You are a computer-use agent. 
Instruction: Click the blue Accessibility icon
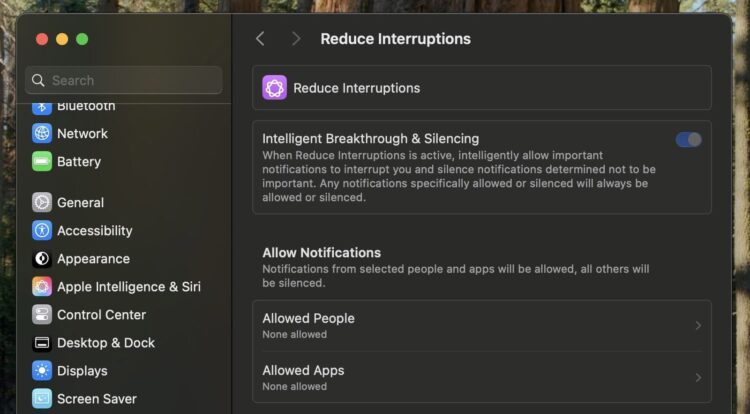point(42,230)
